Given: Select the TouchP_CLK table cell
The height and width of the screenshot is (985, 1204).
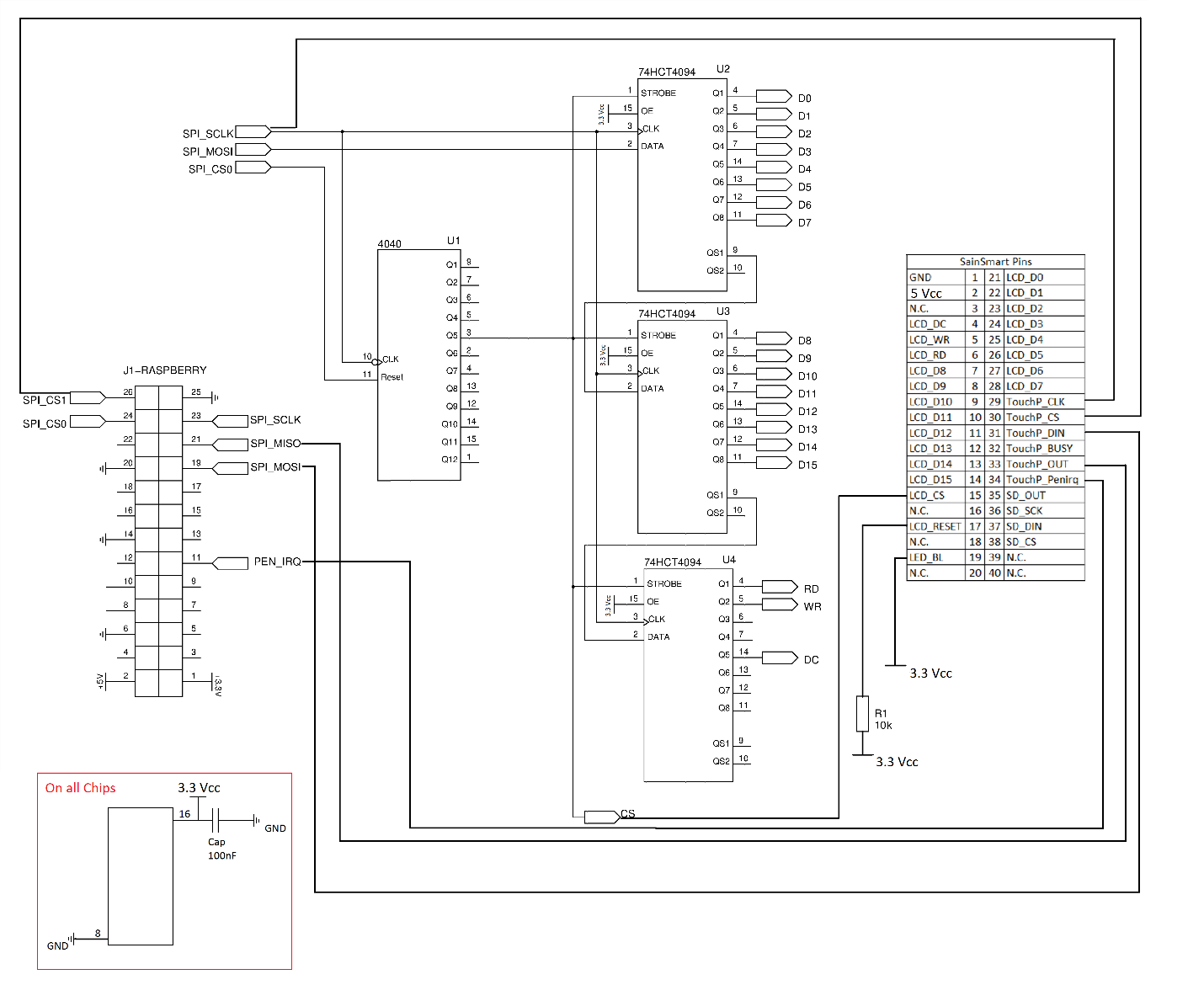Looking at the screenshot, I should pos(1044,402).
